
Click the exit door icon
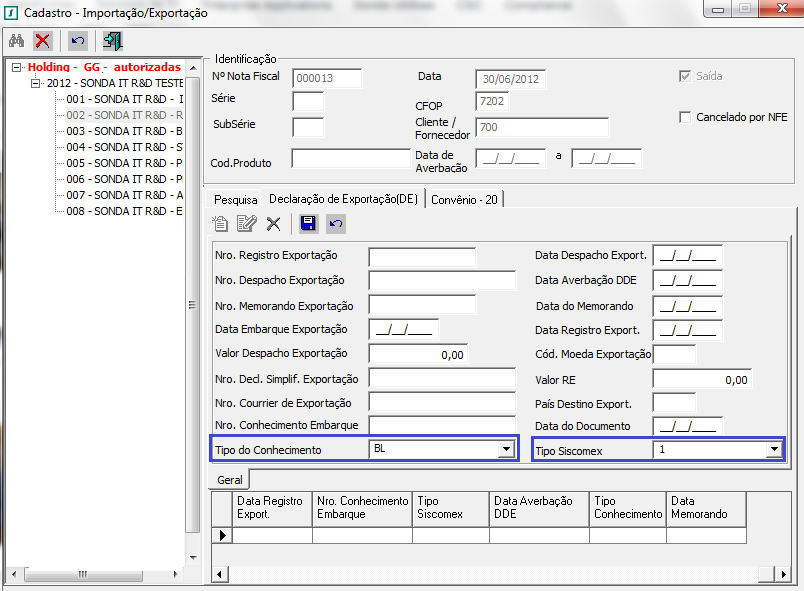tap(112, 41)
